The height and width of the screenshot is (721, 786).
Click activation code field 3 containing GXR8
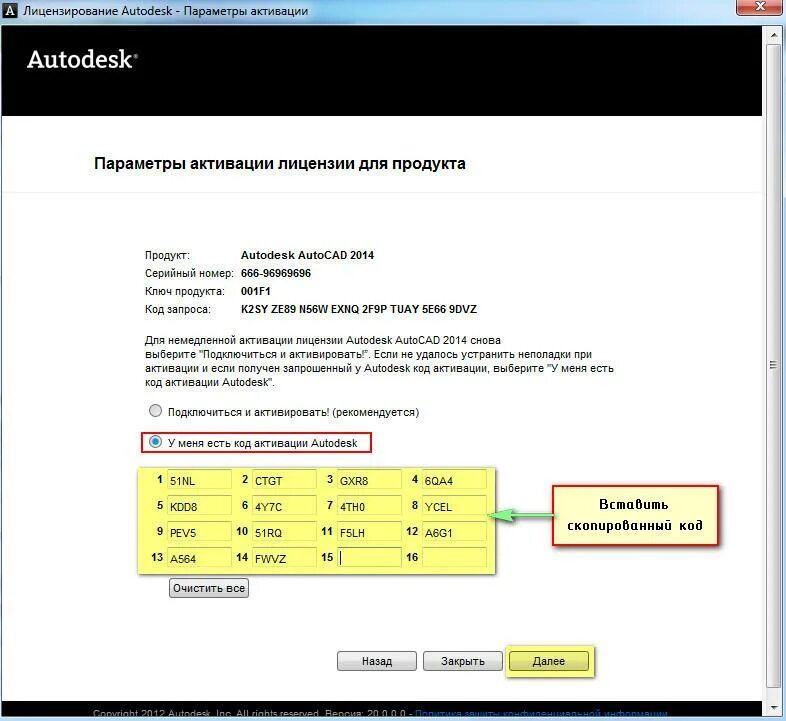point(369,480)
